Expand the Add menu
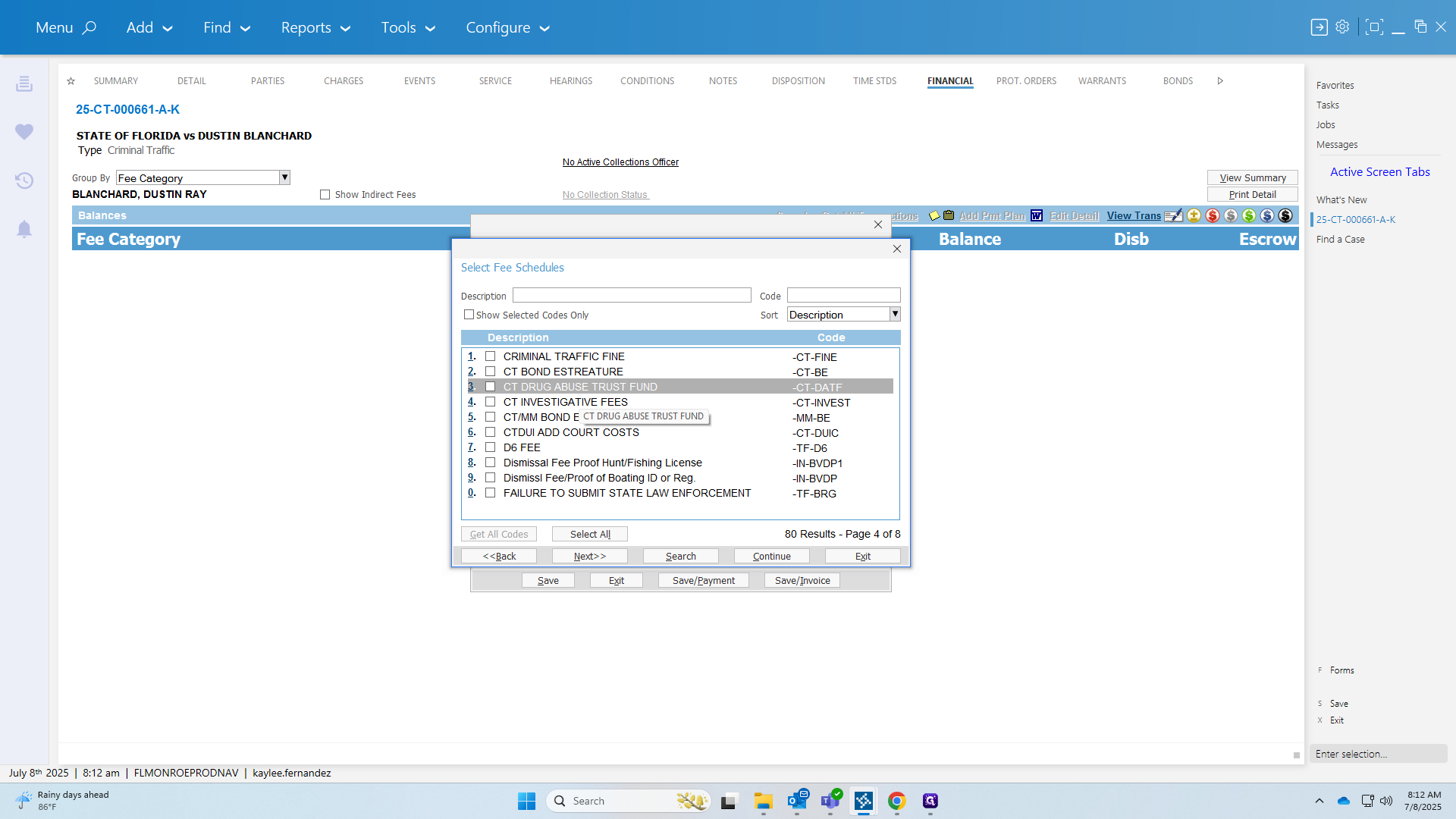This screenshot has width=1456, height=819. click(x=149, y=27)
